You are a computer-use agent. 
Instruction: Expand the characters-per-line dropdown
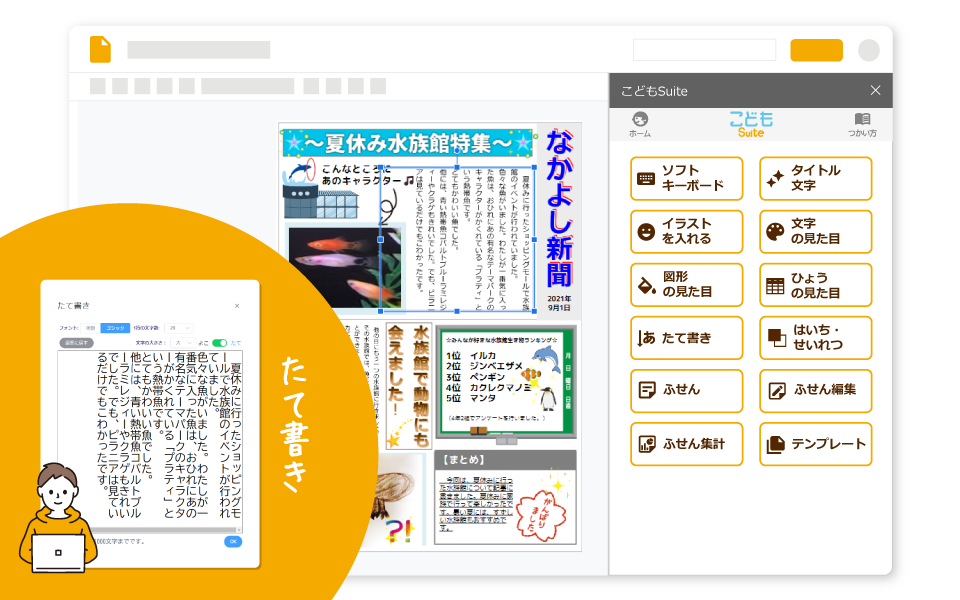pos(179,327)
